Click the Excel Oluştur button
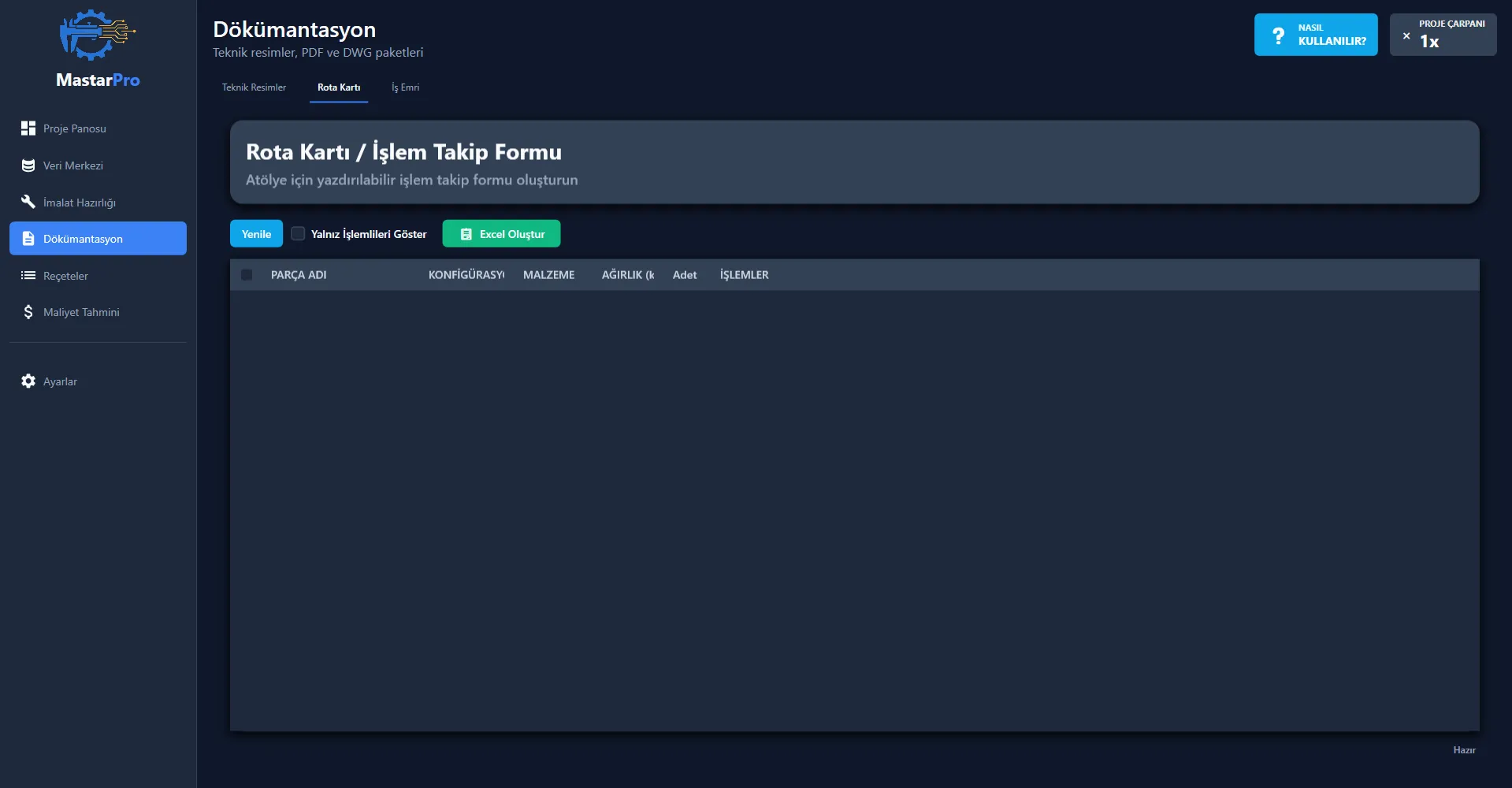 pos(501,234)
